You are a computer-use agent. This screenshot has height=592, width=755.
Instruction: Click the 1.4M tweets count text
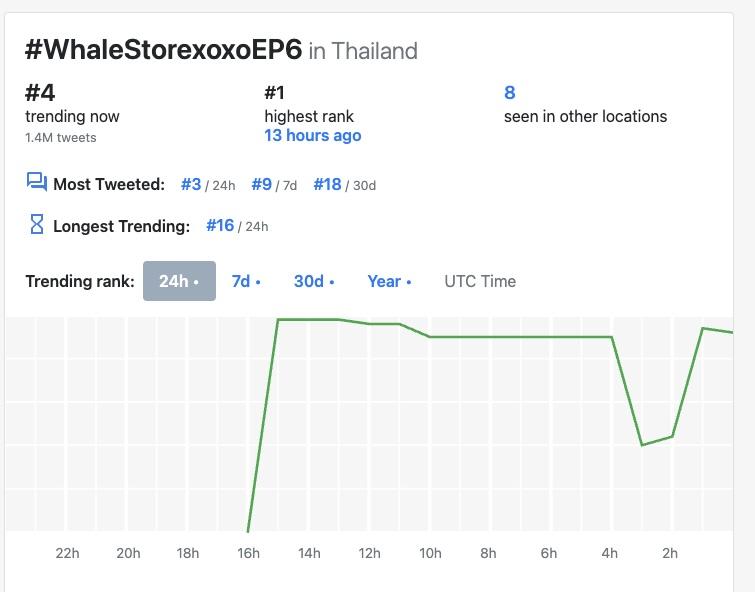(61, 138)
